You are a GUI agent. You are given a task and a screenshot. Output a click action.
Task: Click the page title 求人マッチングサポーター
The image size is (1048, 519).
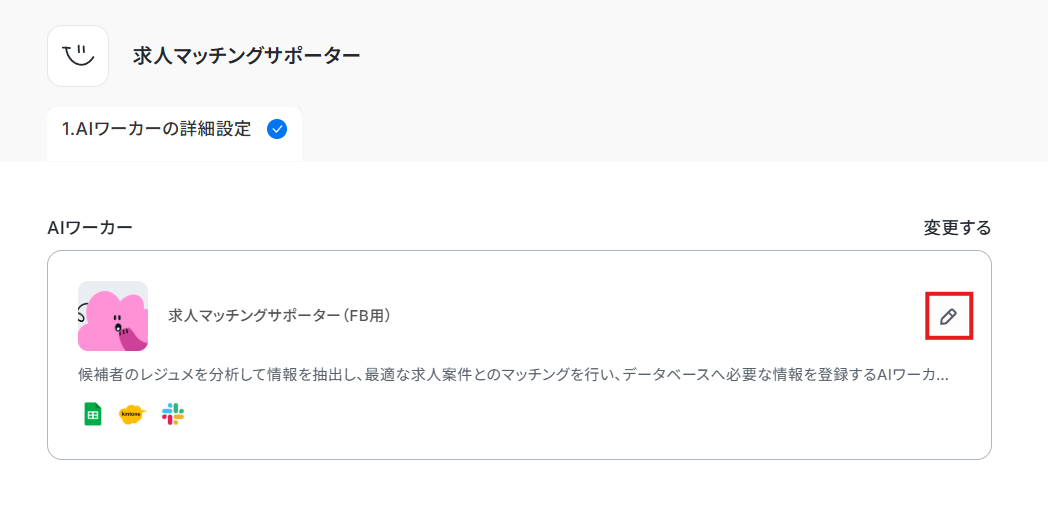[247, 56]
